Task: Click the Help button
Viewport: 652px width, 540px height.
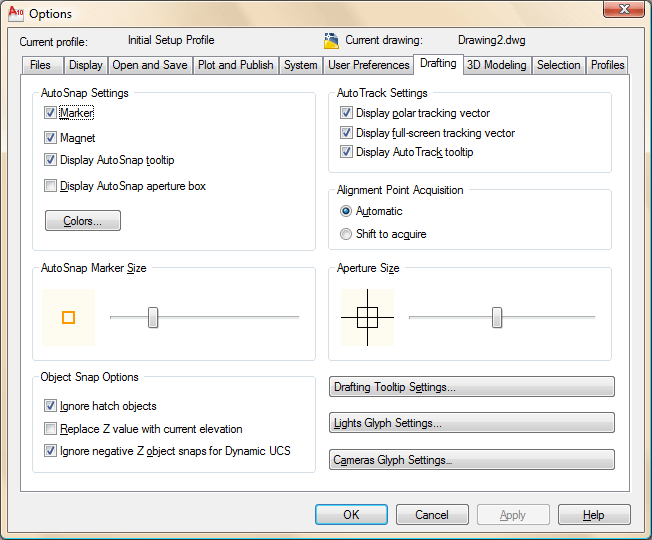Action: (x=594, y=515)
